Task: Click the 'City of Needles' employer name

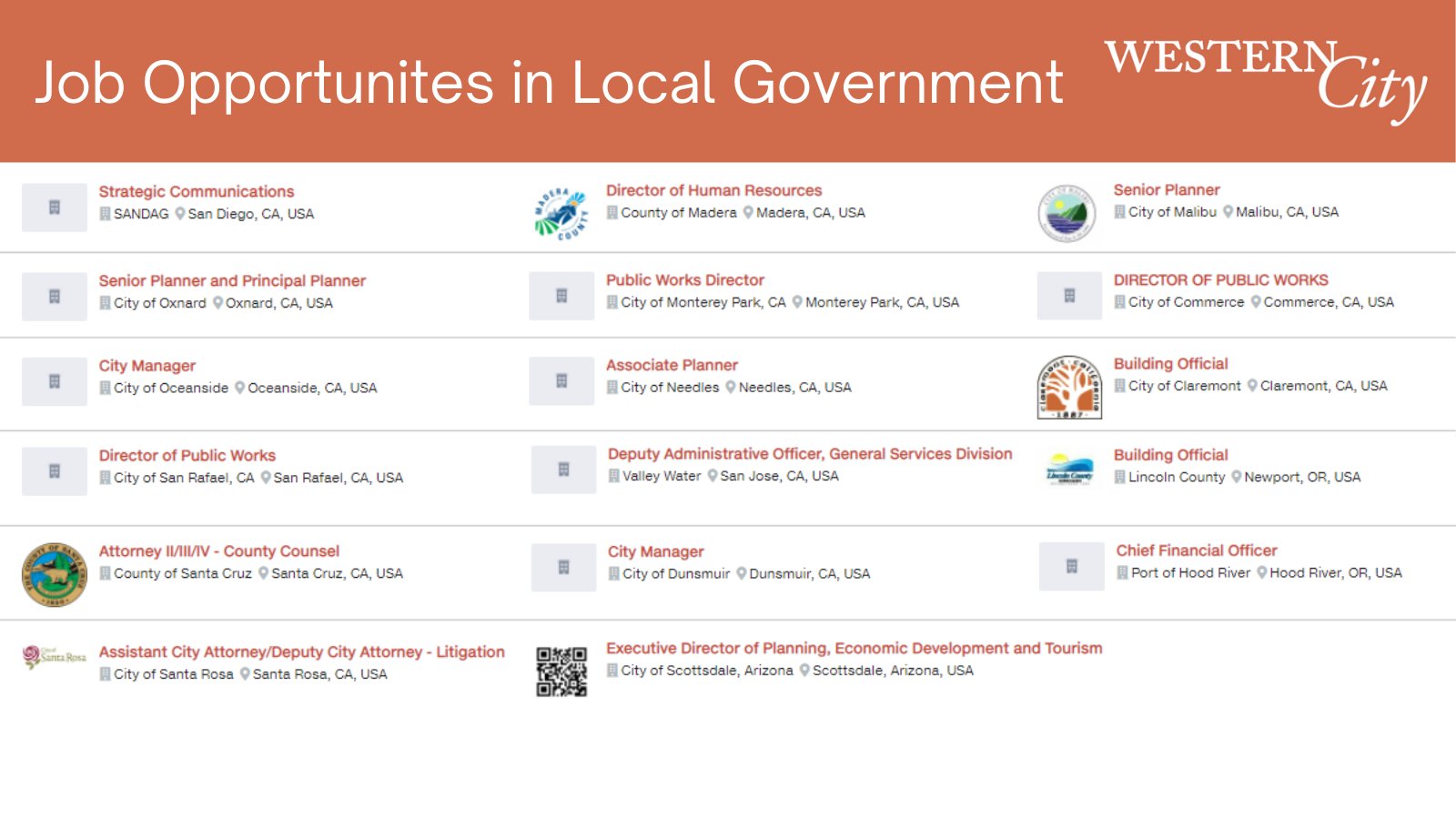Action: tap(671, 387)
